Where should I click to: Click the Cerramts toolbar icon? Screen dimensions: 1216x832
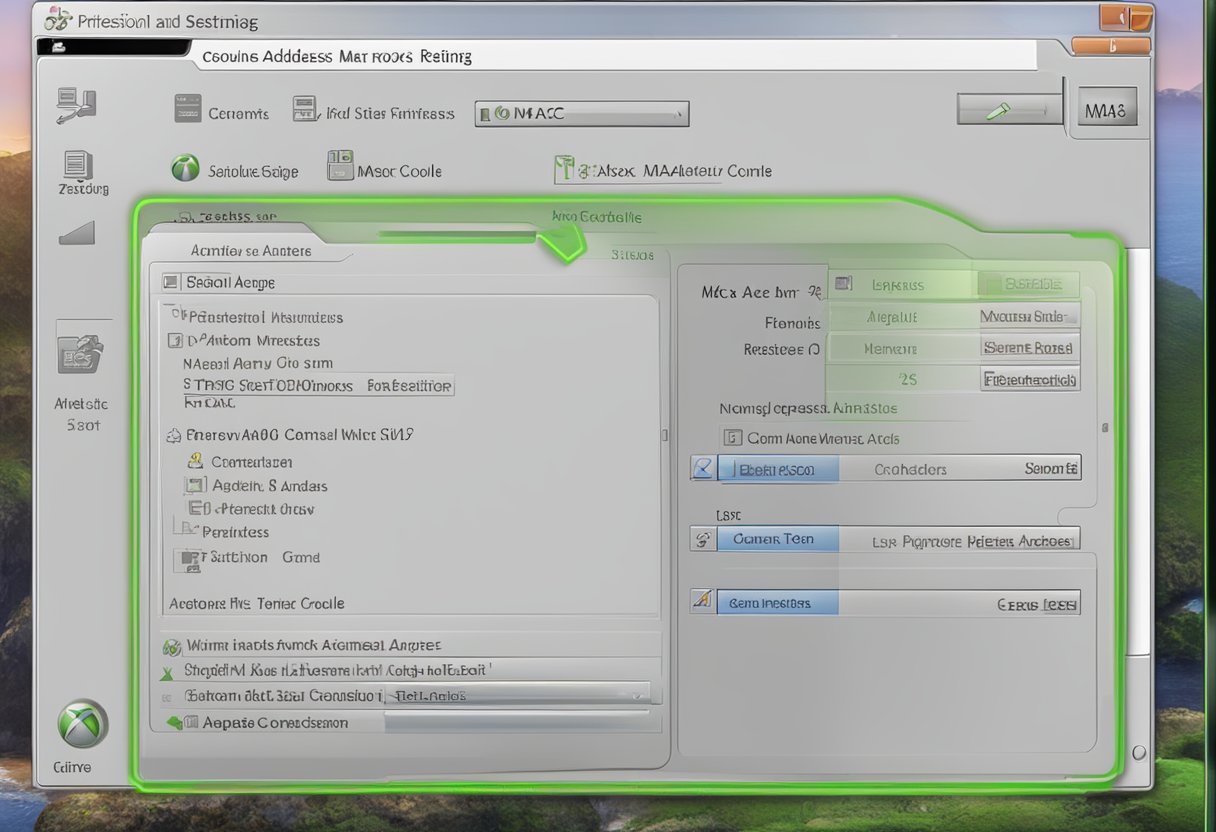188,109
